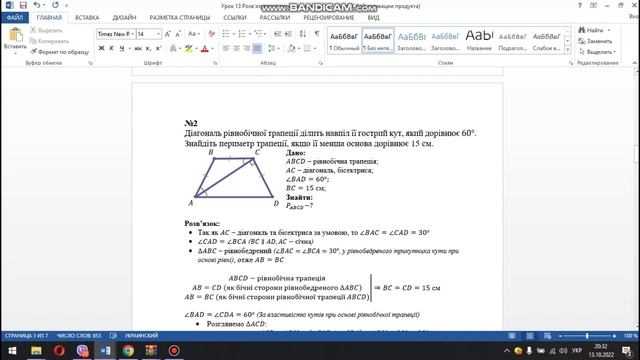The width and height of the screenshot is (640, 360).
Task: Switch to the ВСТАВКА tab
Action: 87,18
